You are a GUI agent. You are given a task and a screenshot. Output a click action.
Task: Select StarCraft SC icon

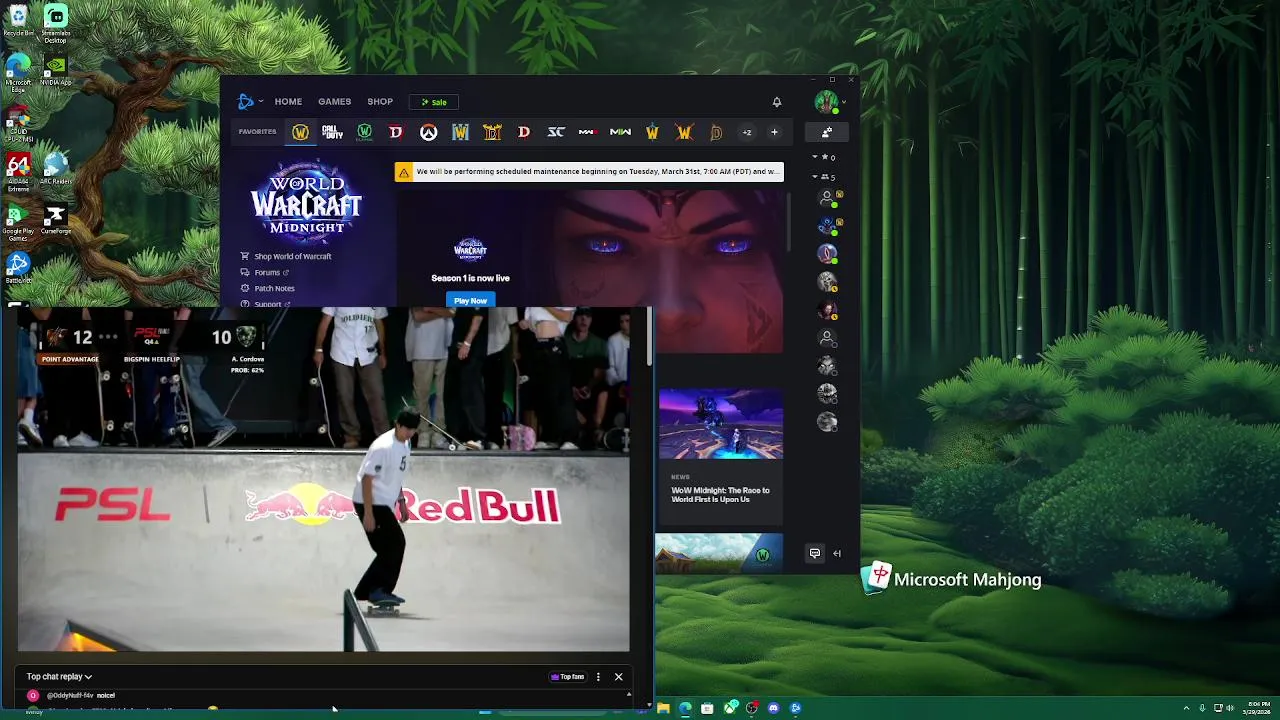pyautogui.click(x=556, y=132)
